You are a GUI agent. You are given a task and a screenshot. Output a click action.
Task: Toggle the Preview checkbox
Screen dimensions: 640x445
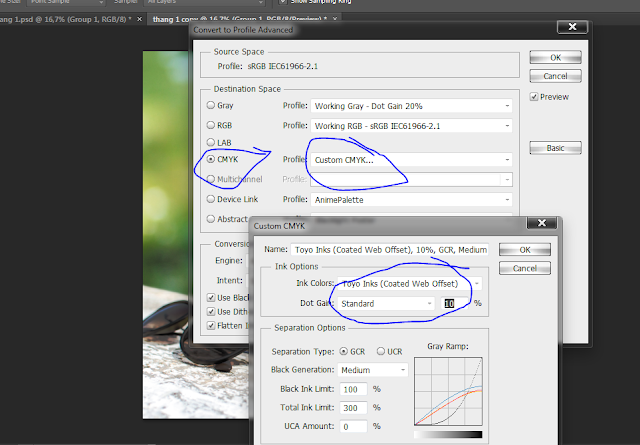(x=534, y=97)
